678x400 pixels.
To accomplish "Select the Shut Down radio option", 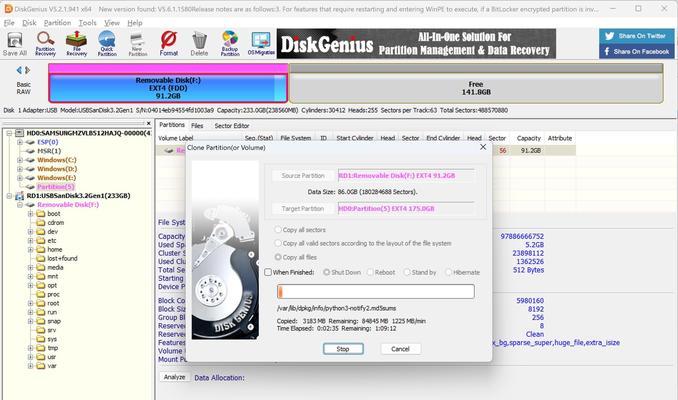I will 326,272.
